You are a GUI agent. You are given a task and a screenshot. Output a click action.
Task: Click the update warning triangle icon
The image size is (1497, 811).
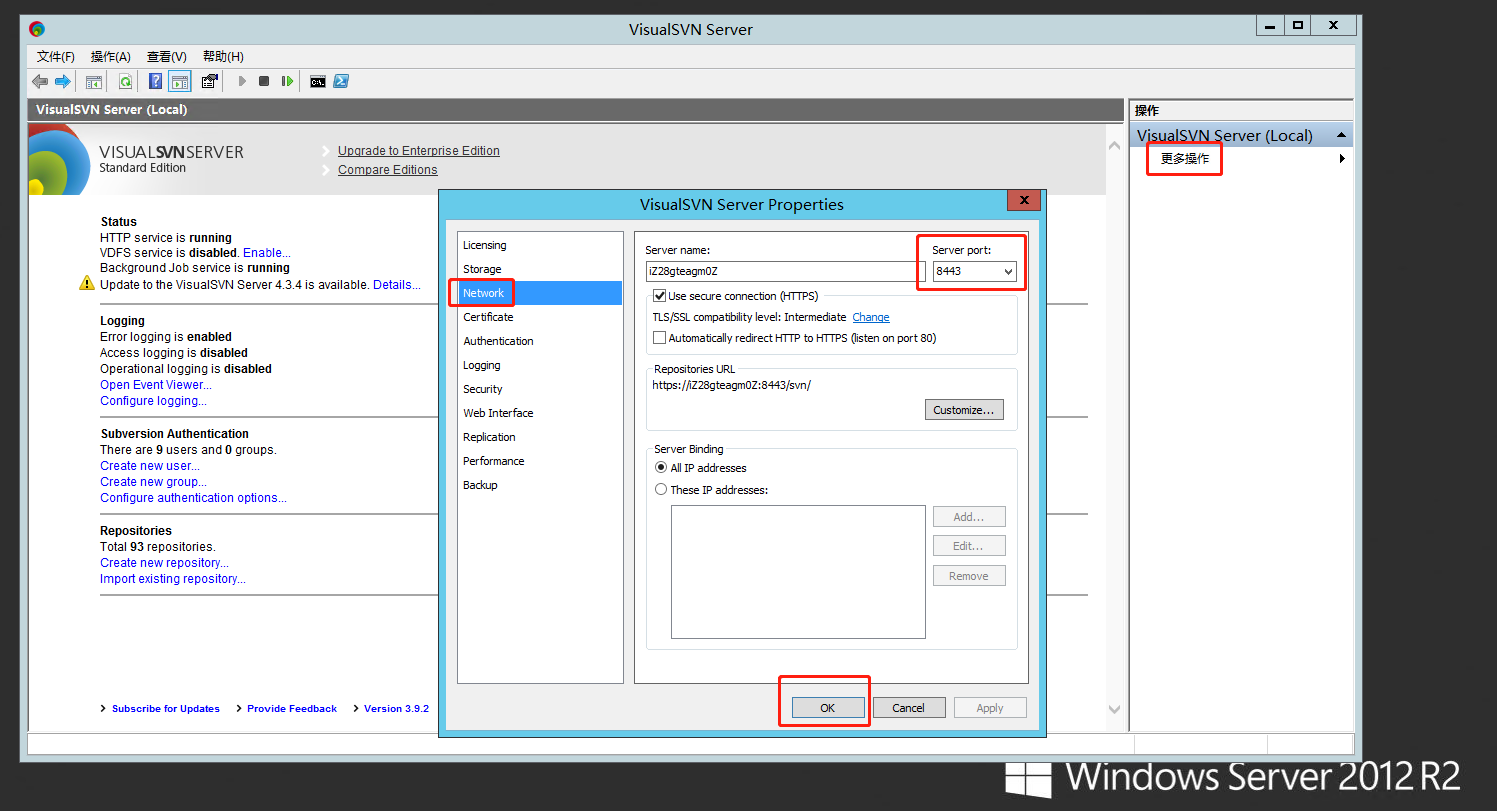87,284
